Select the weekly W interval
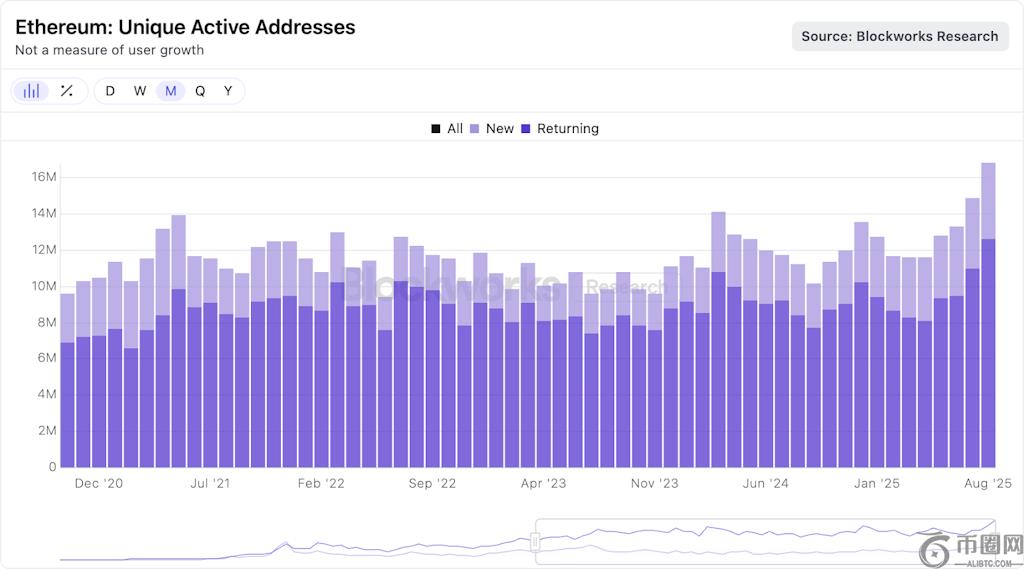Image resolution: width=1024 pixels, height=569 pixels. pos(140,91)
